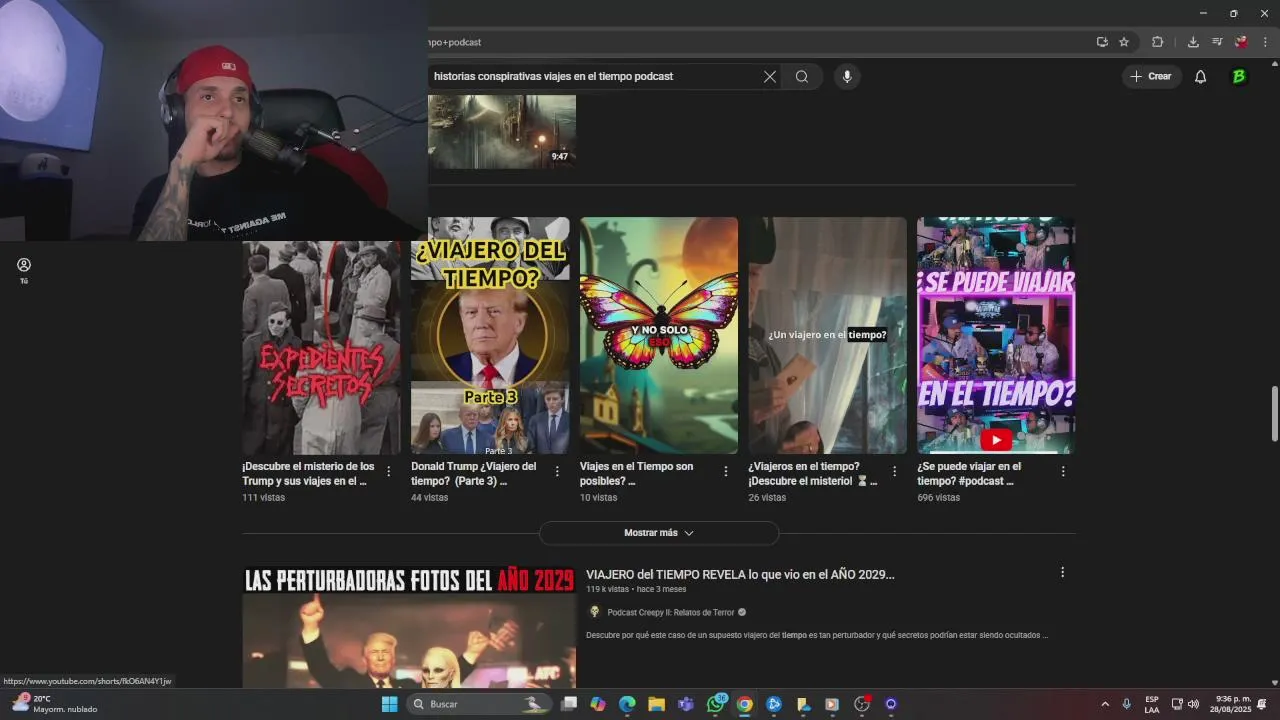1280x720 pixels.
Task: Click the magnifier search button
Action: tap(802, 77)
